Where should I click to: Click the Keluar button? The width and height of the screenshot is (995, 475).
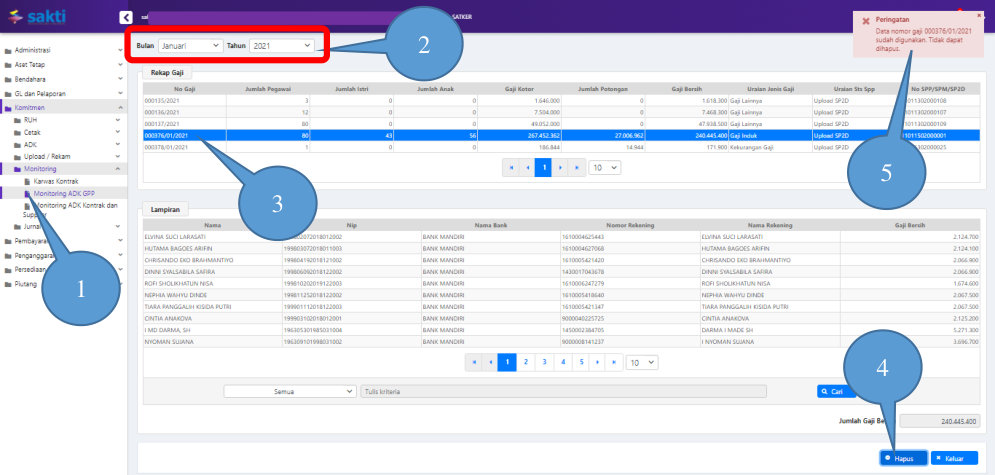(x=953, y=458)
